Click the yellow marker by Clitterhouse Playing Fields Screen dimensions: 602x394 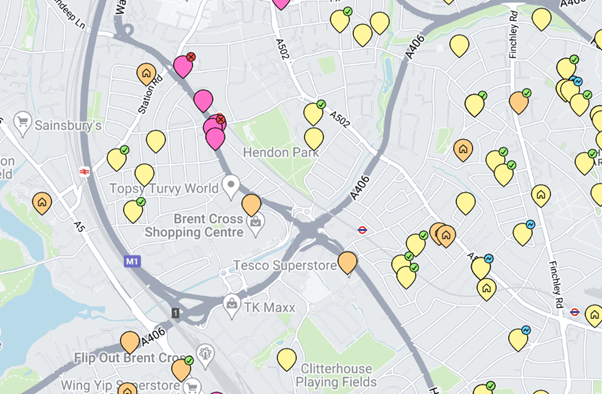(x=287, y=359)
